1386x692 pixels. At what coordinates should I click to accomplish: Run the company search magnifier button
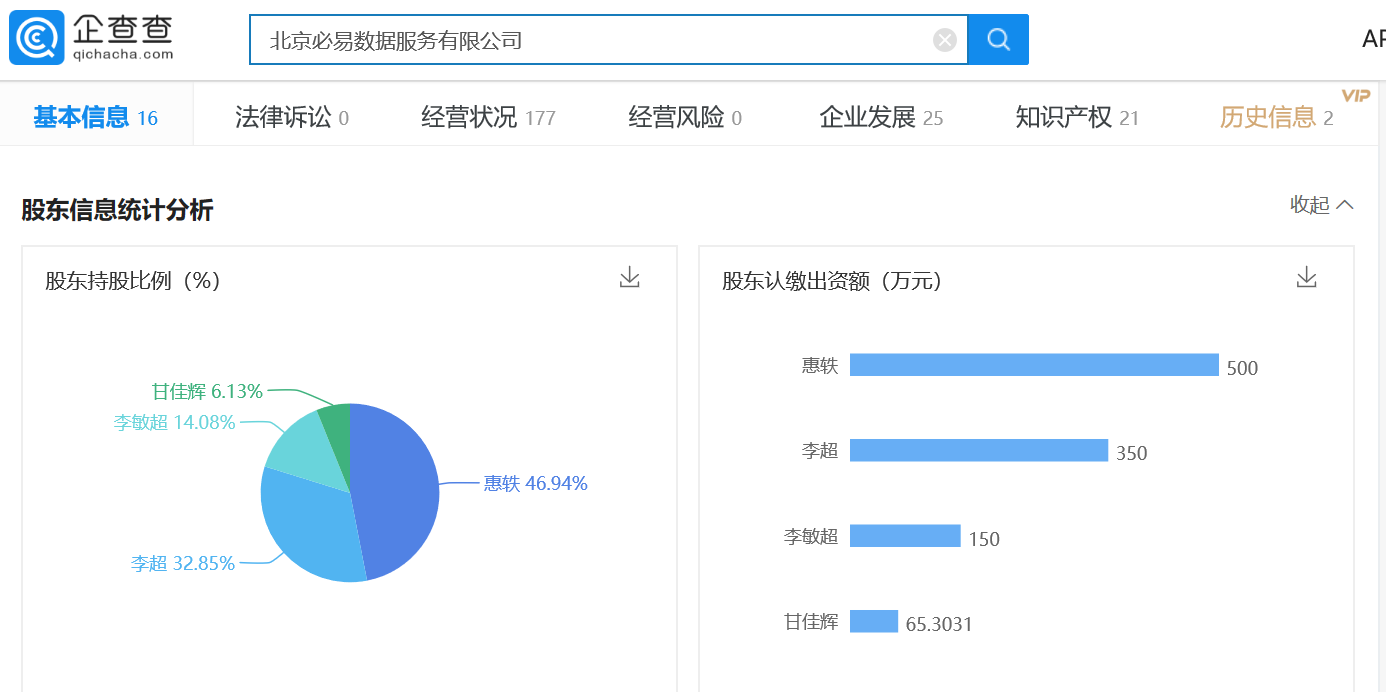coord(998,40)
